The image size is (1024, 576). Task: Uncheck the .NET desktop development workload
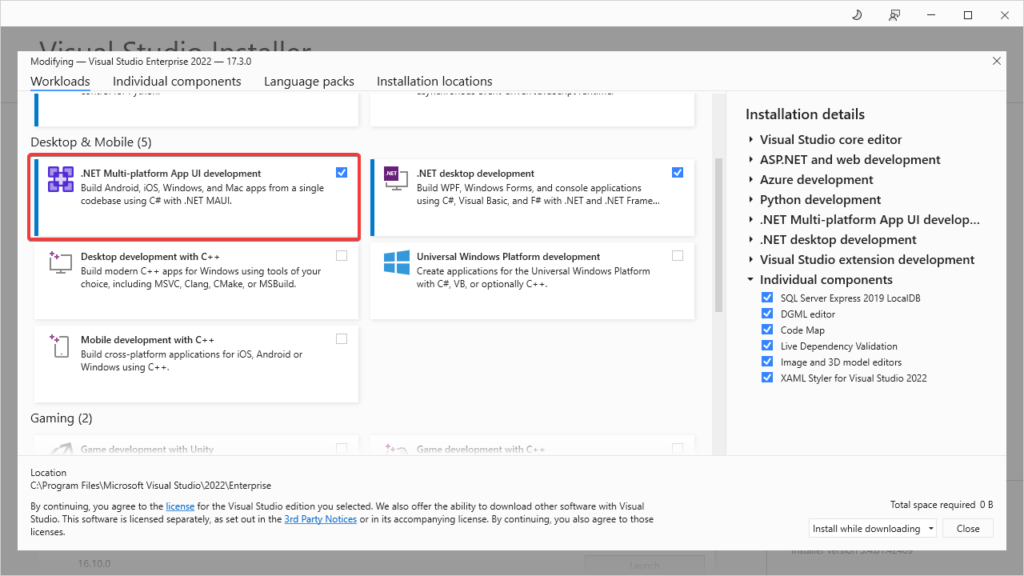click(677, 172)
